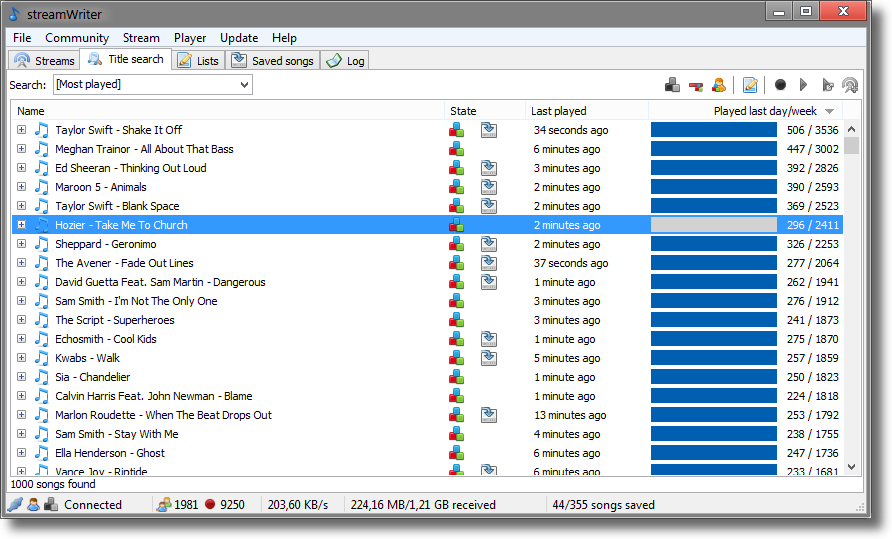Screen dimensions: 892x539
Task: Click the saved state icon for Shake It Off
Action: click(488, 130)
